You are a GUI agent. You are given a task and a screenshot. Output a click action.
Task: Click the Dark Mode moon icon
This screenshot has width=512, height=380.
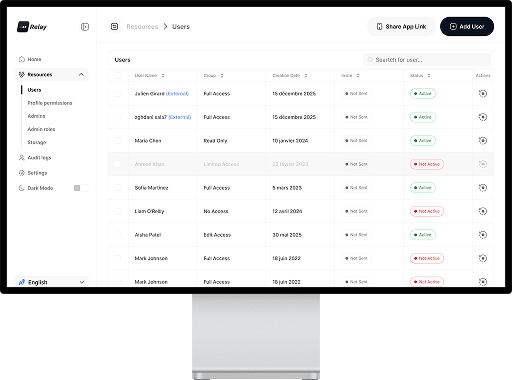[22, 188]
